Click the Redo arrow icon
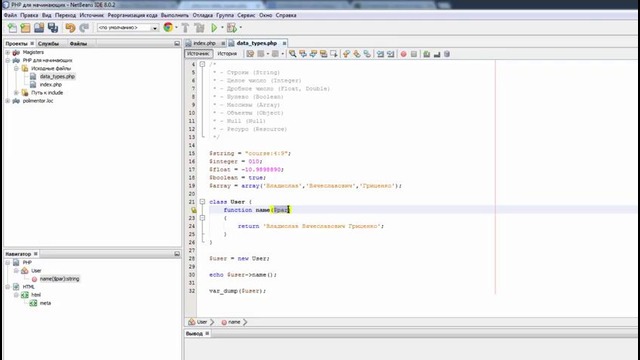Screen dimensions: 640x360 tap(84, 28)
